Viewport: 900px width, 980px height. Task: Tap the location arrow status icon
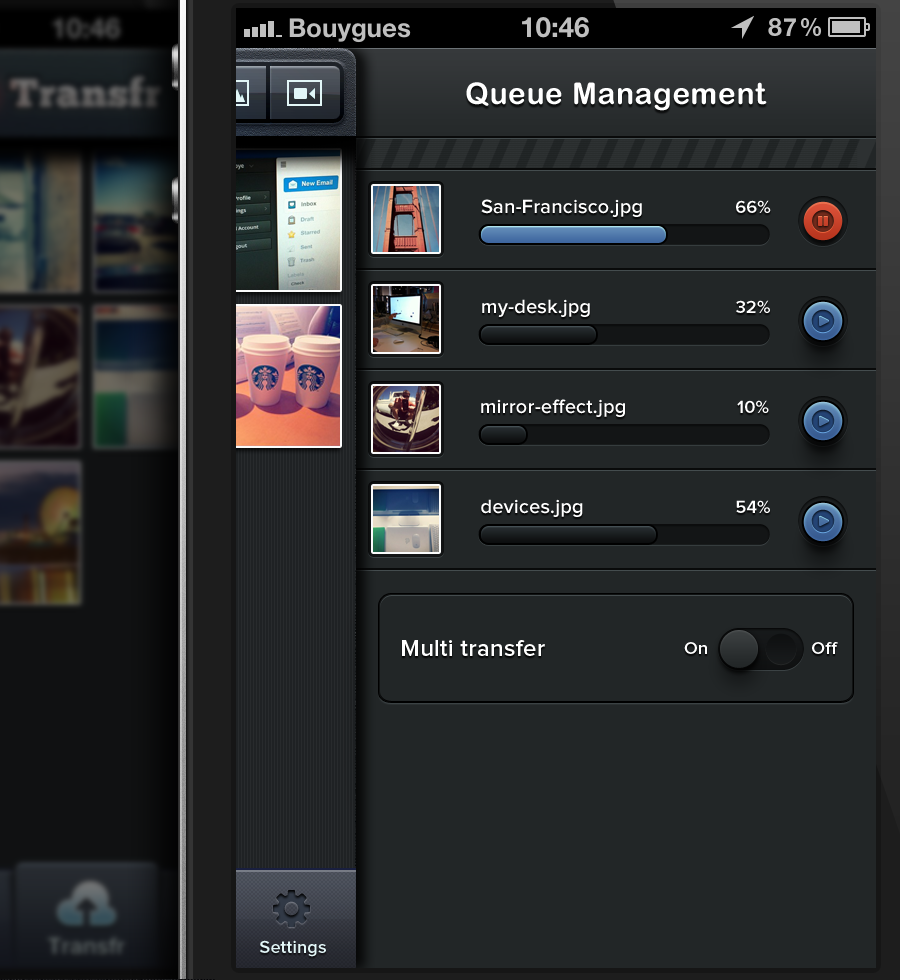(x=742, y=28)
